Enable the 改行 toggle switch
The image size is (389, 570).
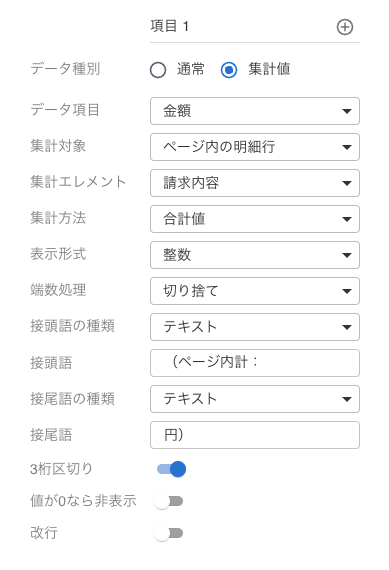click(x=168, y=533)
